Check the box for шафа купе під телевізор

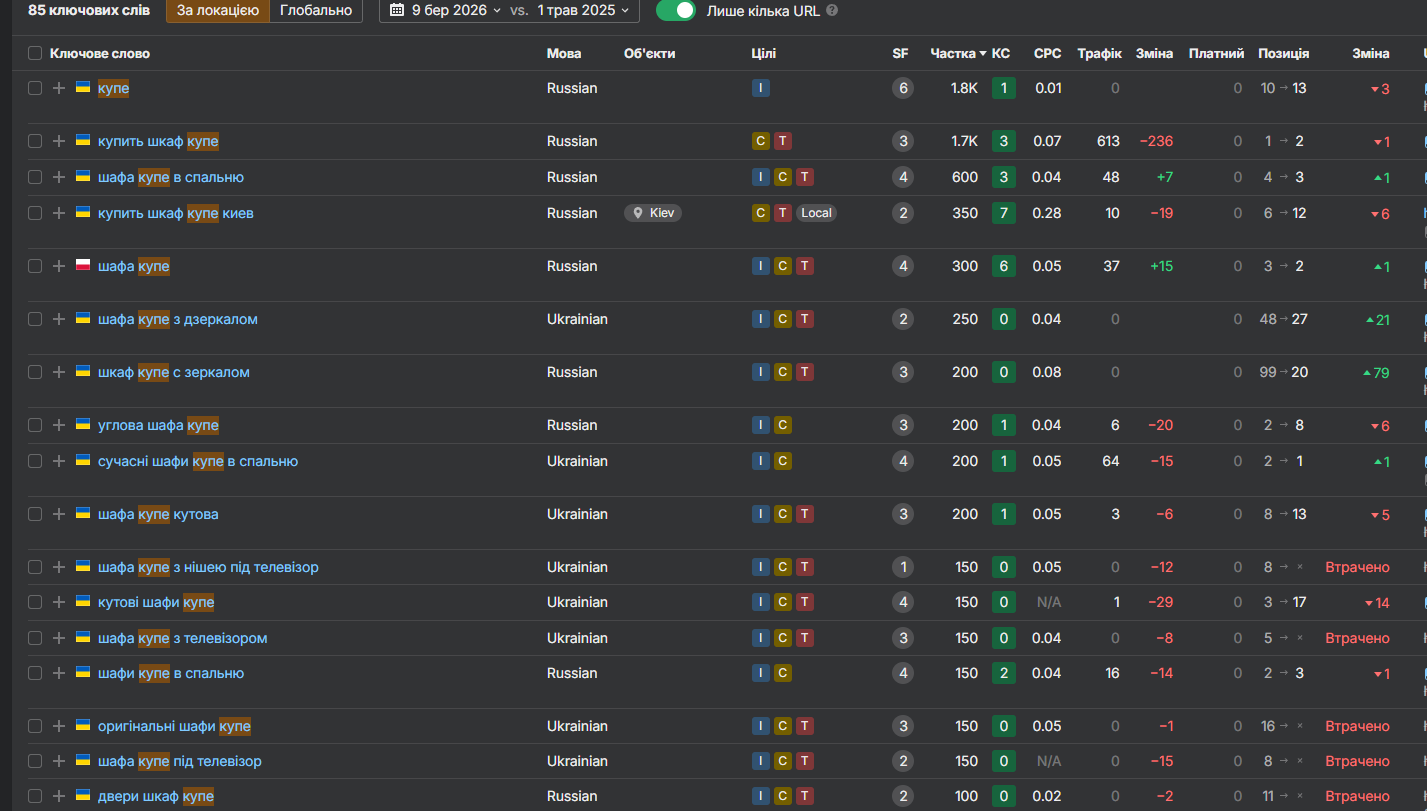pyautogui.click(x=35, y=761)
